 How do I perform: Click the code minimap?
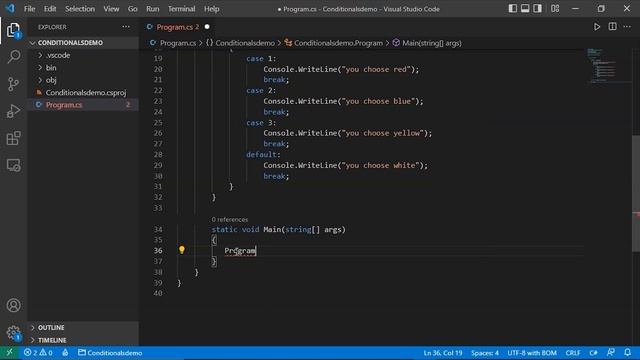607,66
